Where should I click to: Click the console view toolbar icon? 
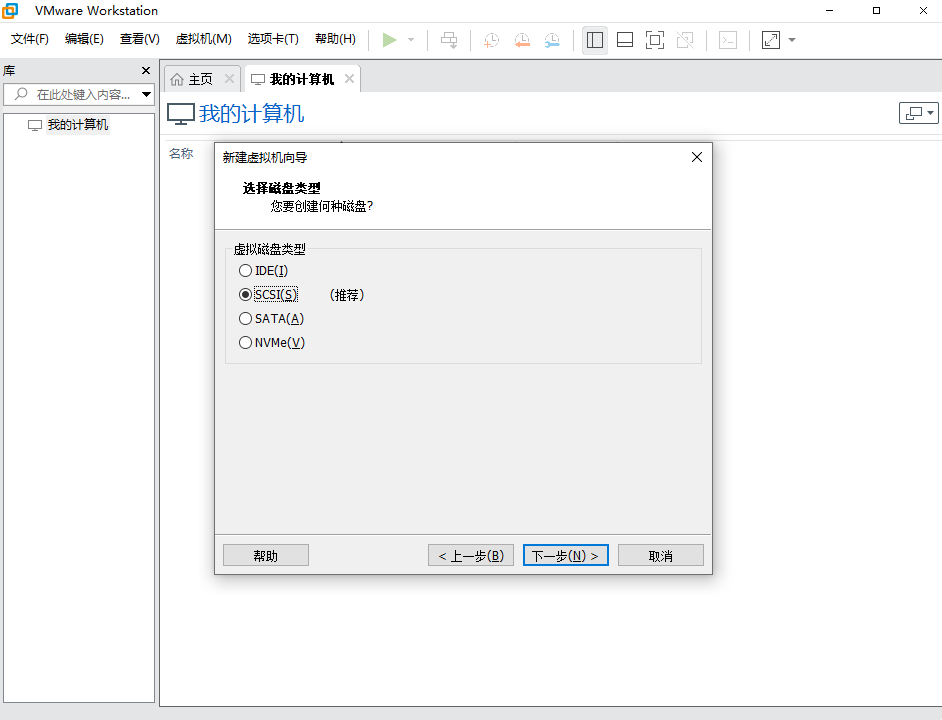pyautogui.click(x=728, y=40)
